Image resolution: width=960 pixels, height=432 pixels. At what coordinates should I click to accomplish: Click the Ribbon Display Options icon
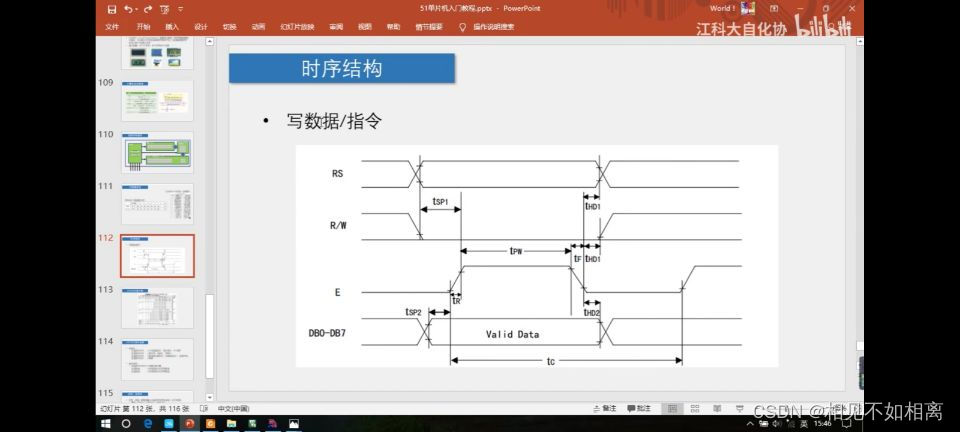[x=774, y=9]
